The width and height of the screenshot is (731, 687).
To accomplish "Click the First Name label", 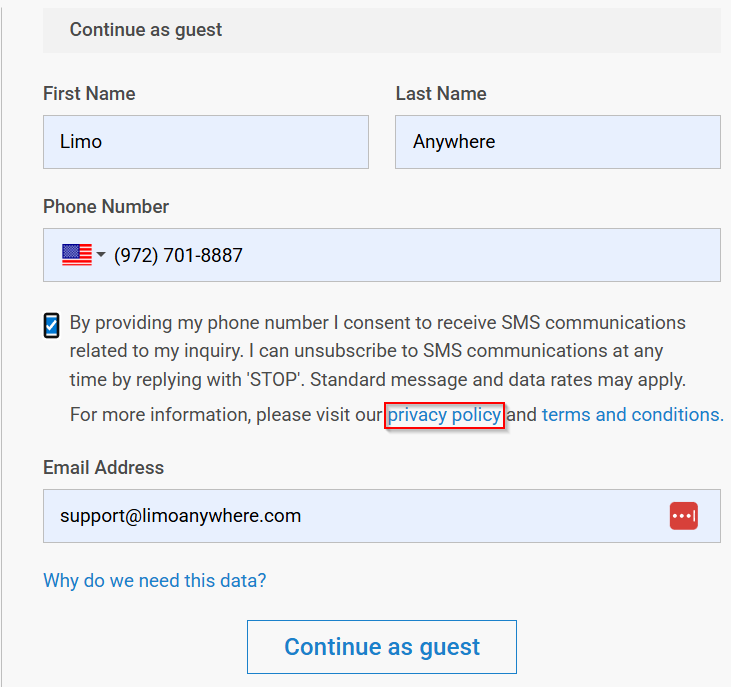I will tap(89, 94).
